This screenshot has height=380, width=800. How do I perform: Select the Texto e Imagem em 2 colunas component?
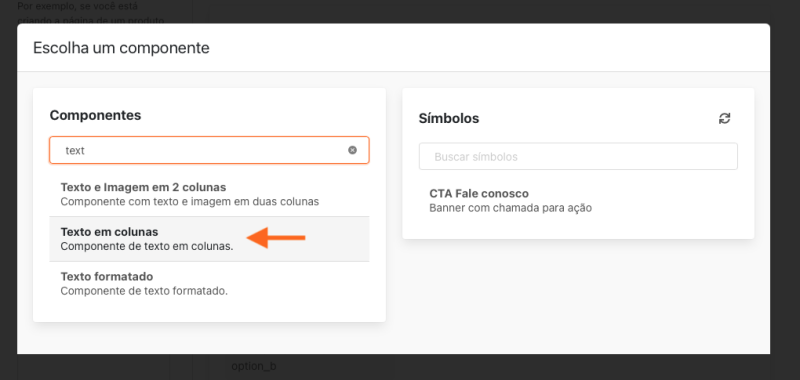(209, 194)
